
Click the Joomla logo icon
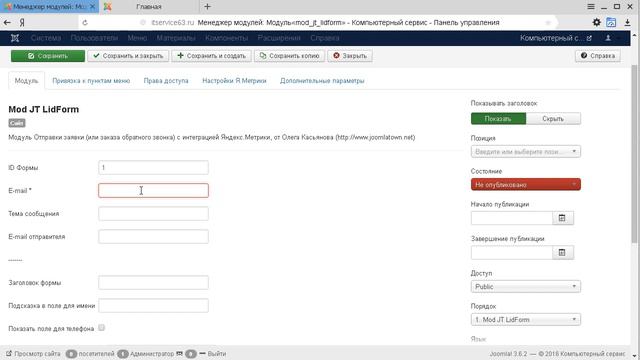pos(15,38)
